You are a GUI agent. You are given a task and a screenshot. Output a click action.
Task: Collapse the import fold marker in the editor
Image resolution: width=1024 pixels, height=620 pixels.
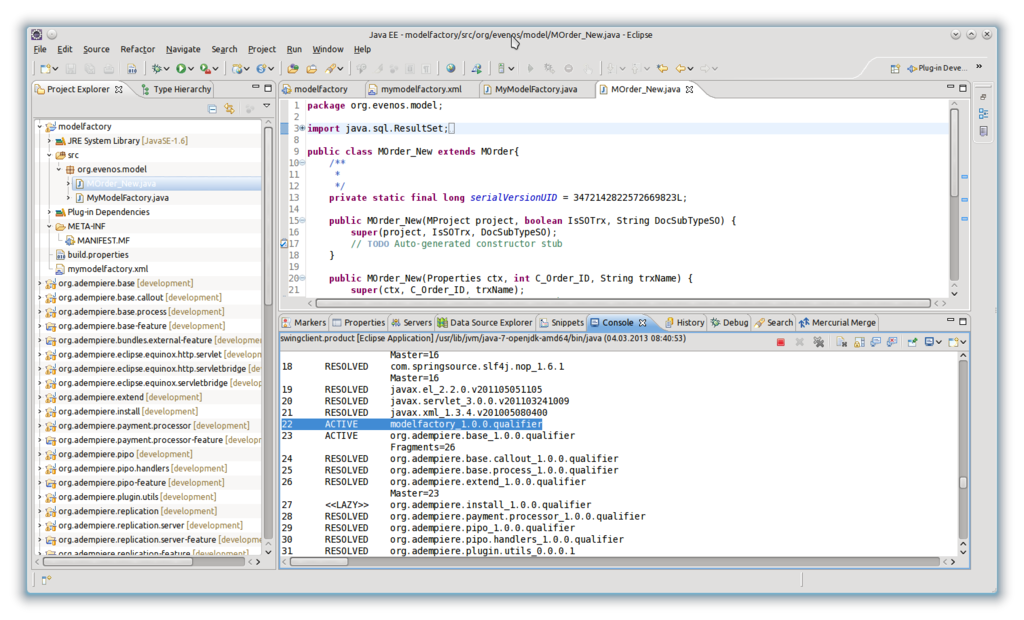(302, 128)
